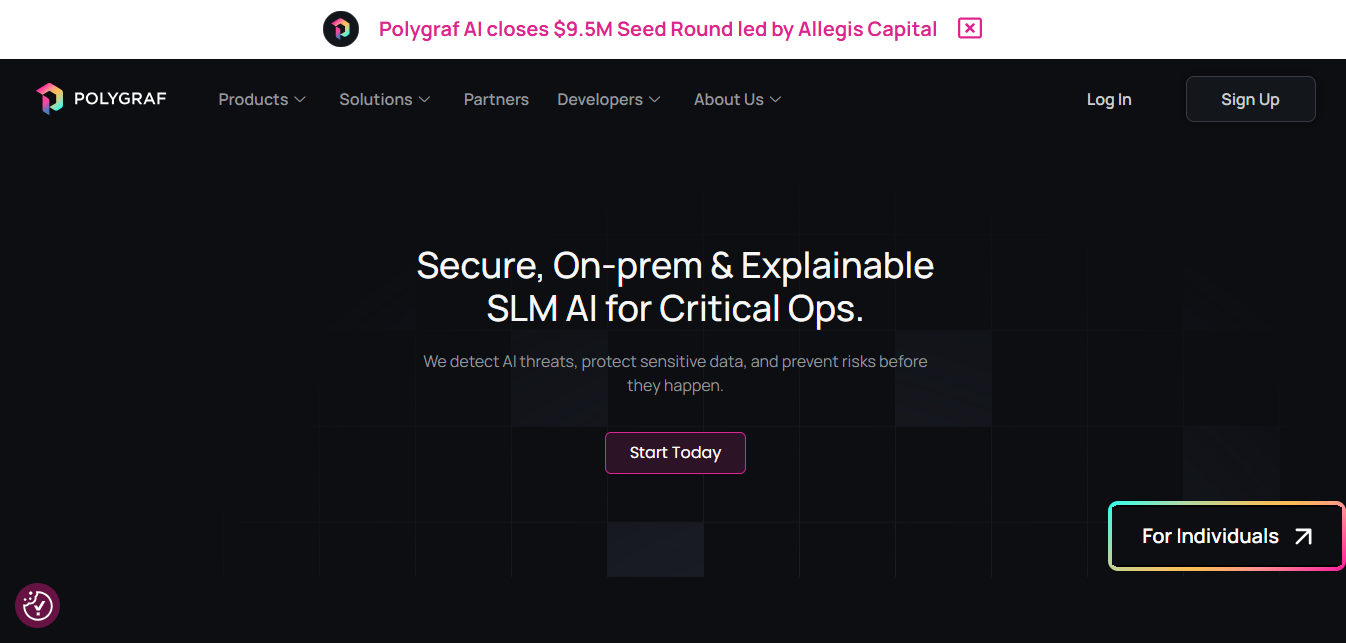The height and width of the screenshot is (643, 1346).
Task: Expand the Products dropdown menu
Action: [x=261, y=99]
